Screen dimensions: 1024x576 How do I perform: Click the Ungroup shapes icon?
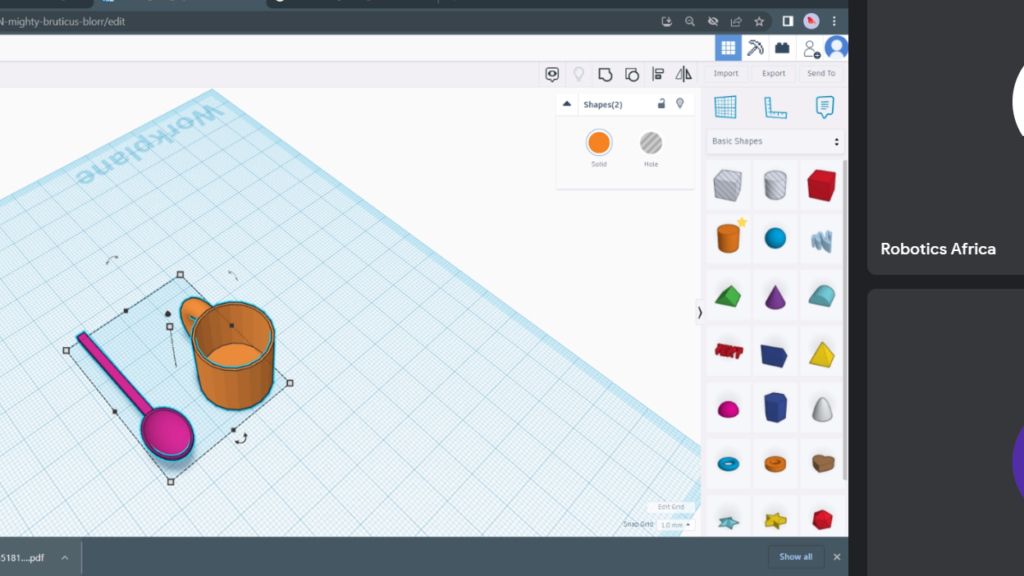point(632,74)
